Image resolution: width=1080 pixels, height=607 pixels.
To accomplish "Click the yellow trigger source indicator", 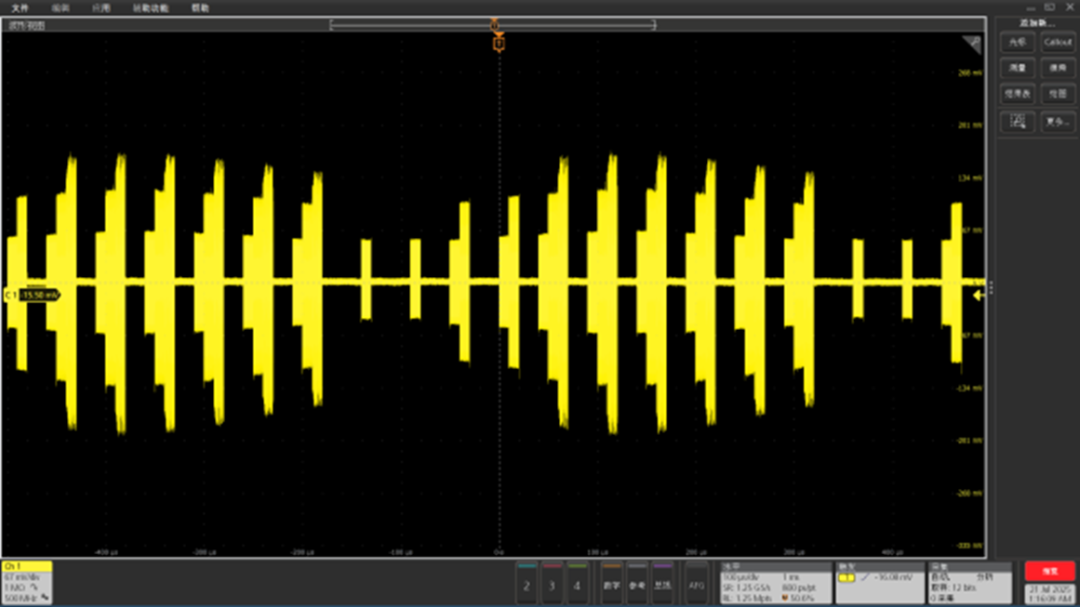I will coord(847,578).
